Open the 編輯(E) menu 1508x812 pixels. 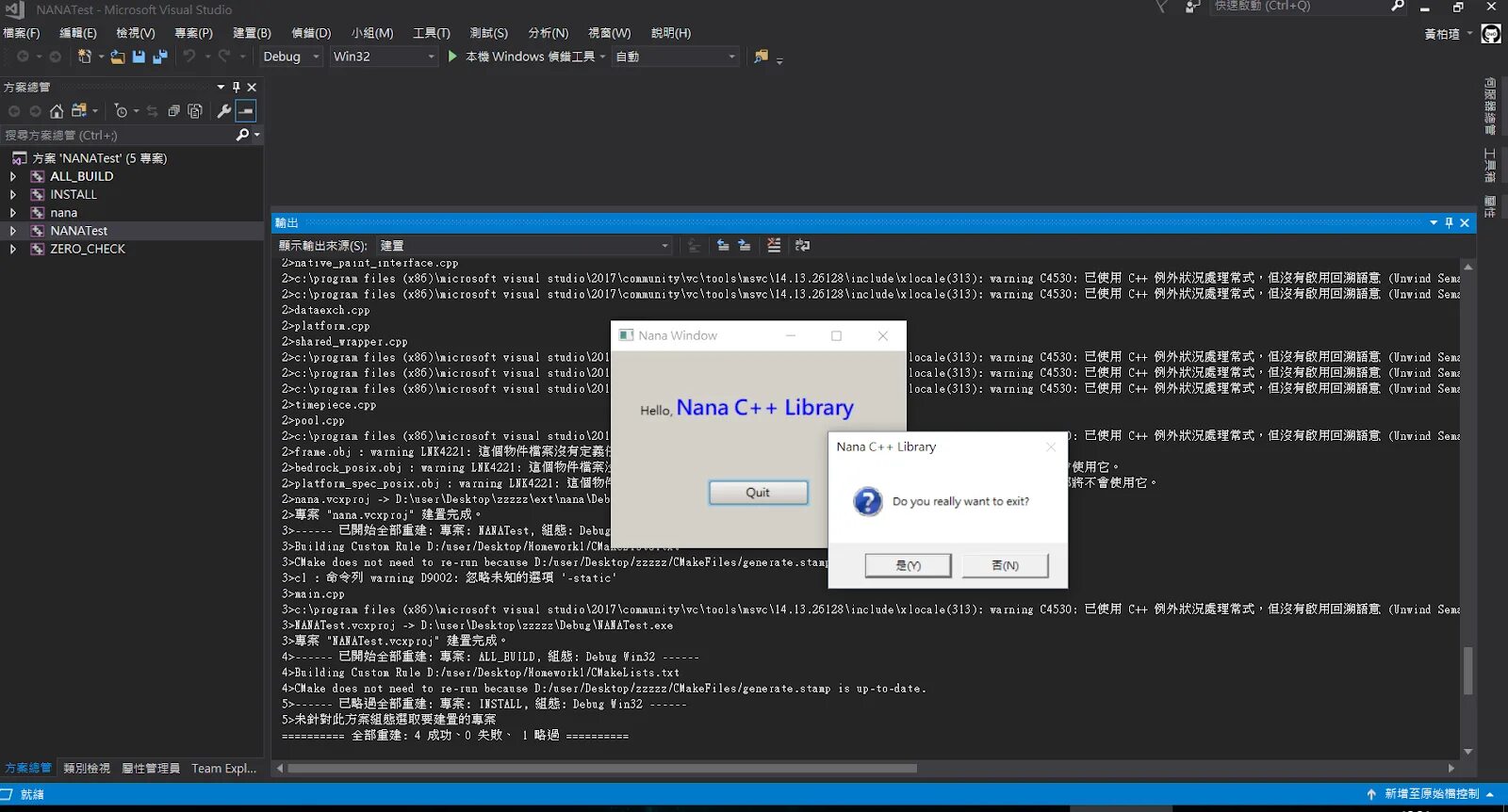(78, 33)
